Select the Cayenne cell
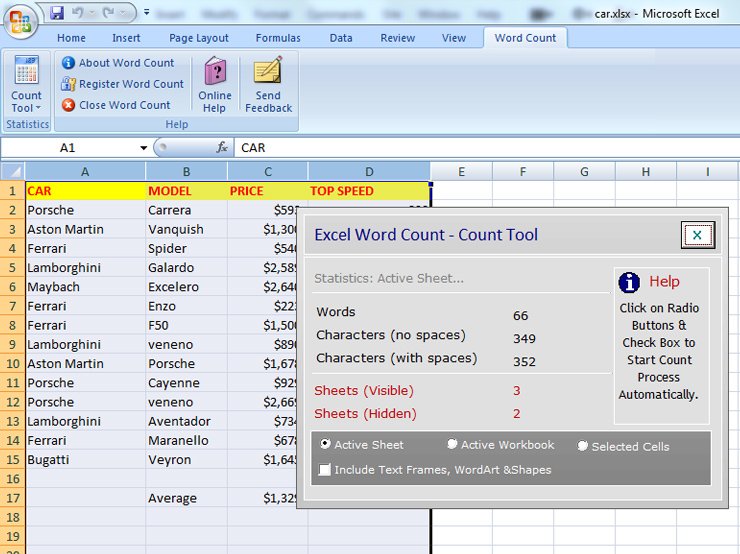 [186, 383]
